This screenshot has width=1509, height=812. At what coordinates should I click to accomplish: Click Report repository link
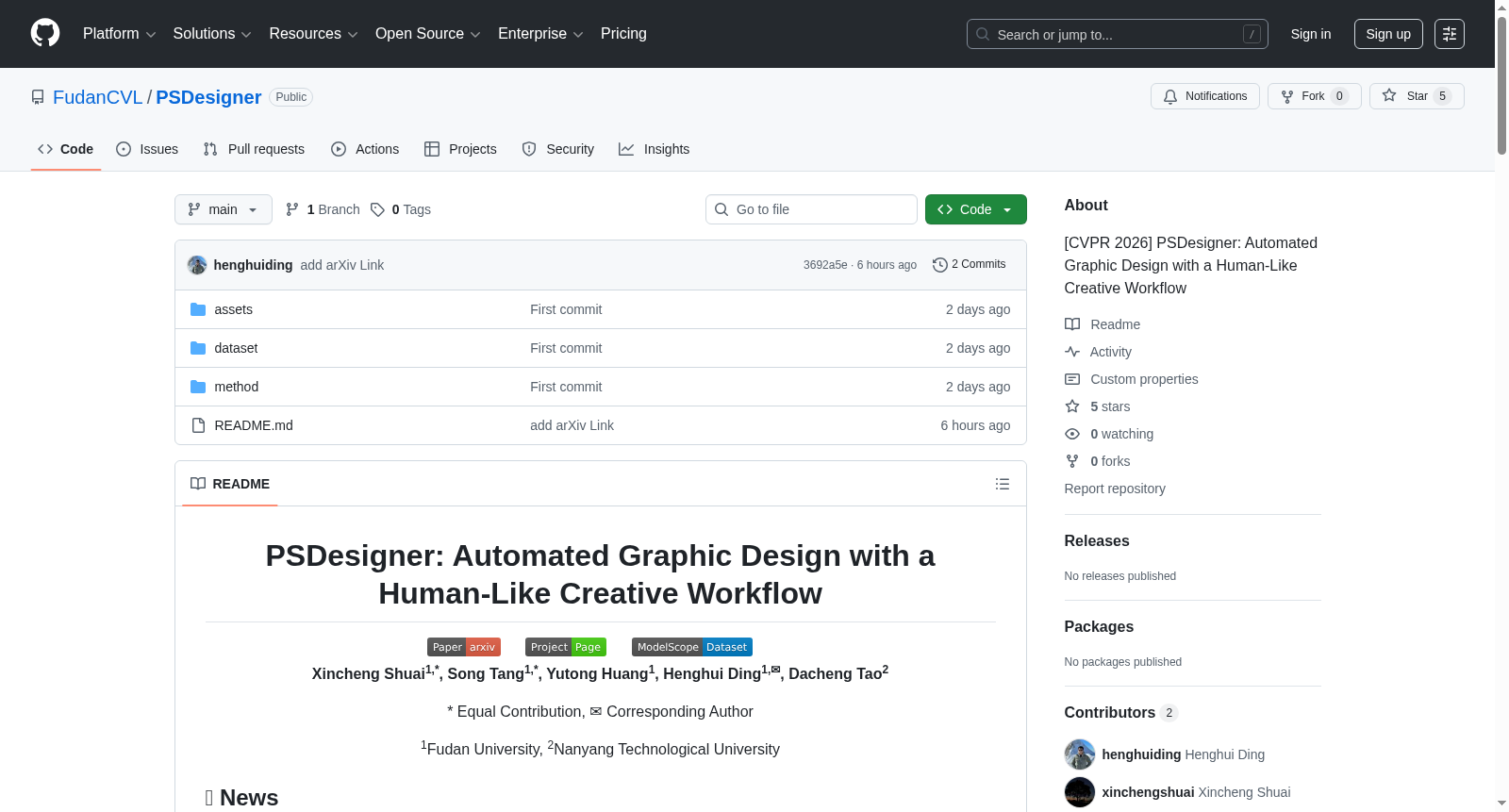[x=1115, y=489]
